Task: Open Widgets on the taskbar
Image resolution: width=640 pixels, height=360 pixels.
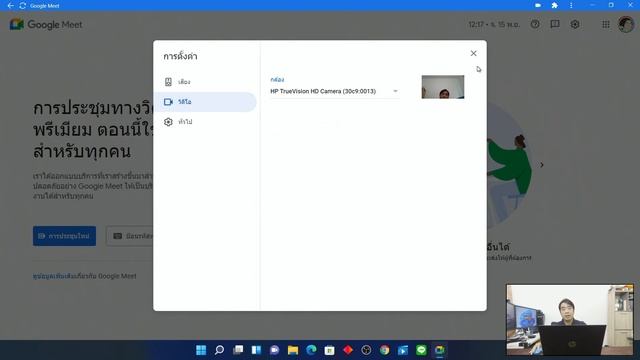Action: point(256,350)
